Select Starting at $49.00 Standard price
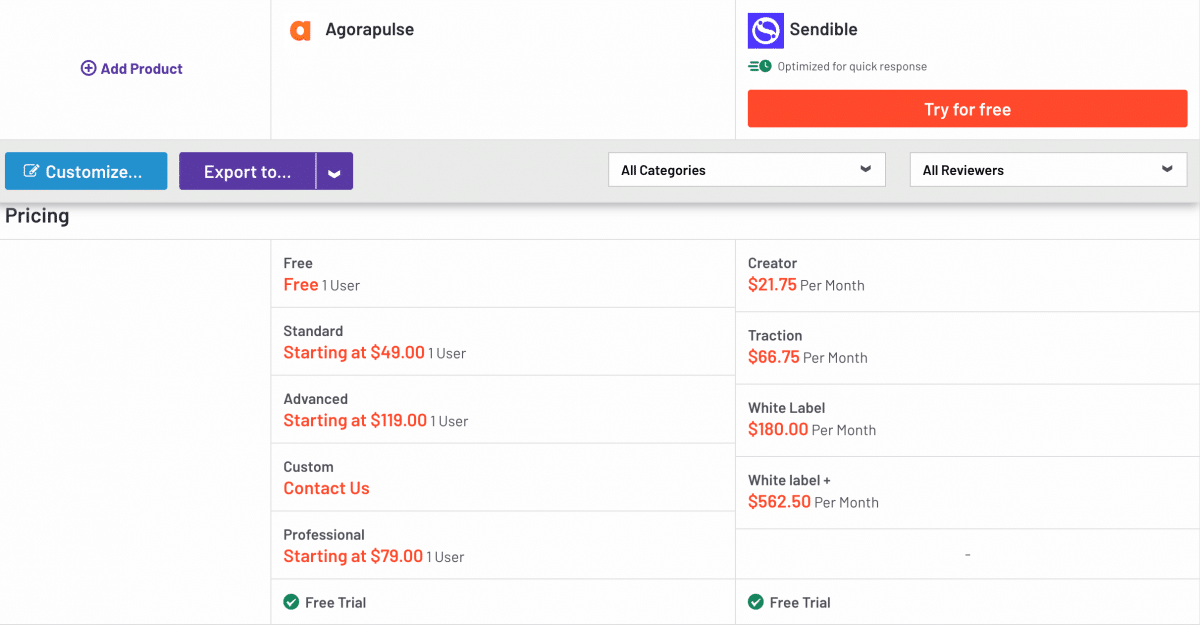 354,352
